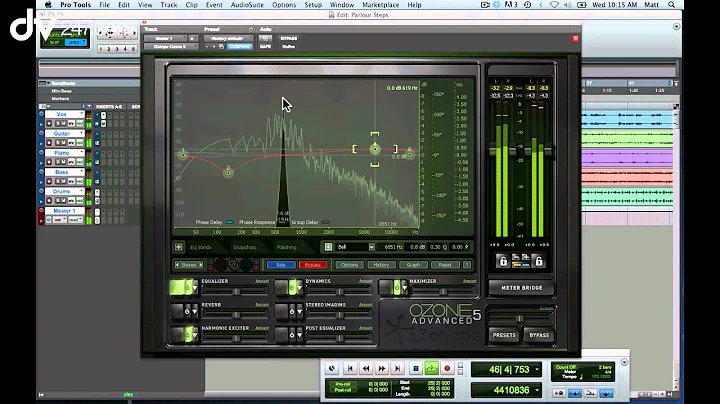Click the 6551 Hz frequency field

coord(393,247)
